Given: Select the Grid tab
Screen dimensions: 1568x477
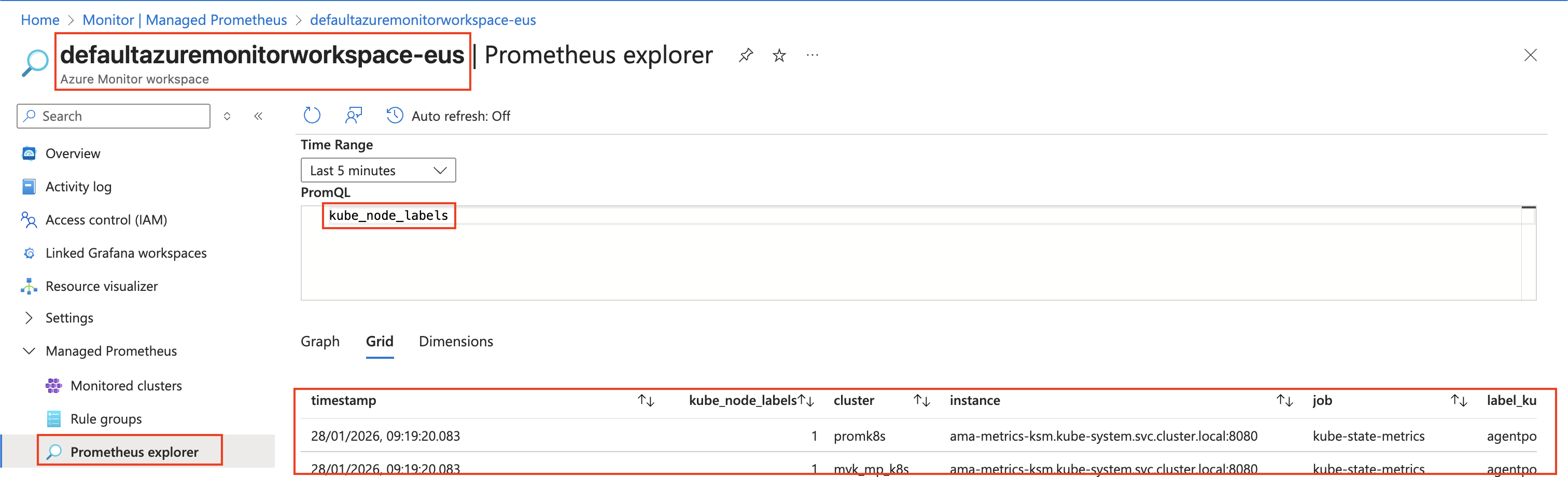Looking at the screenshot, I should click(380, 342).
